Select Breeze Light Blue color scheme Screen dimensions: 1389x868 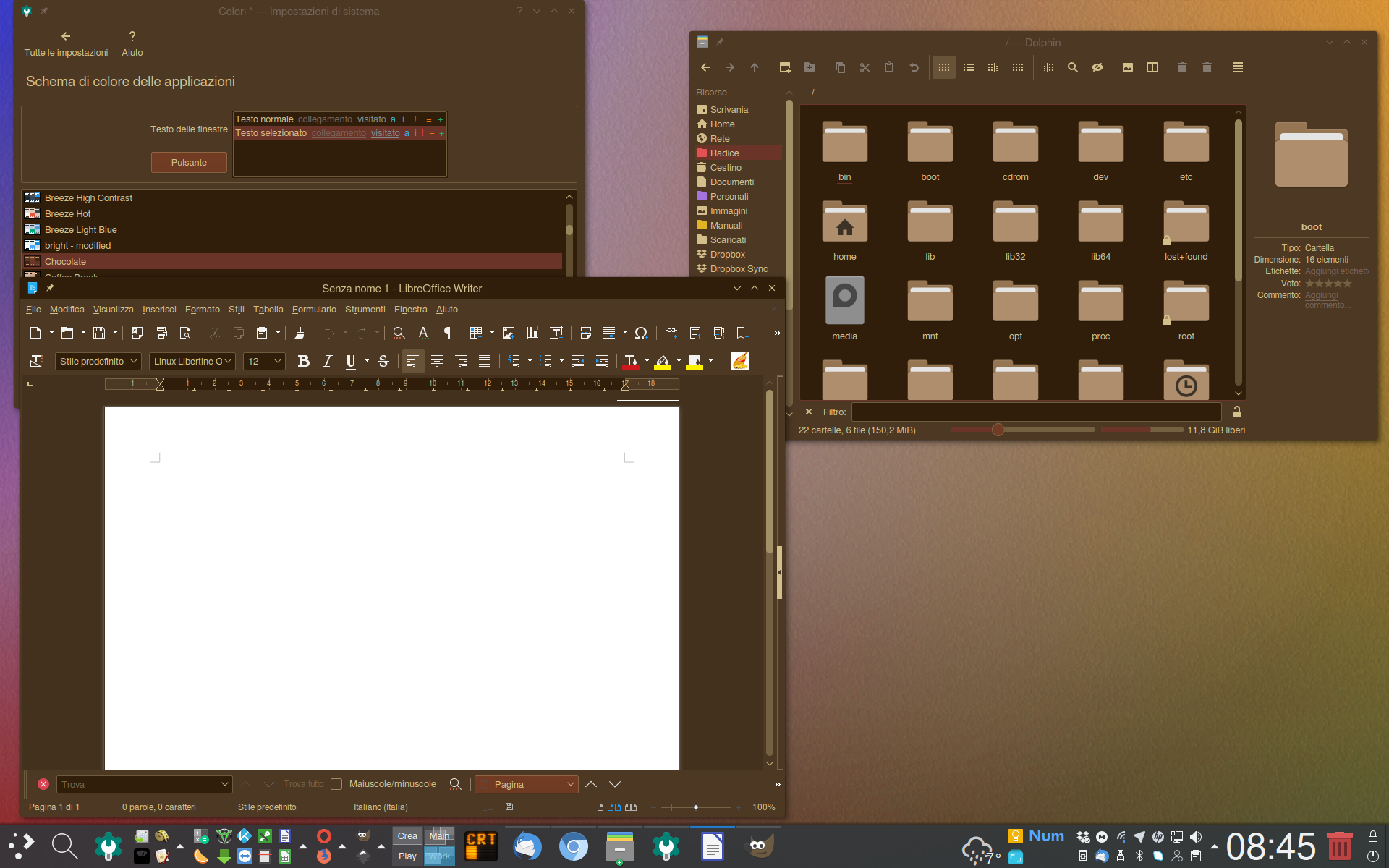coord(292,230)
